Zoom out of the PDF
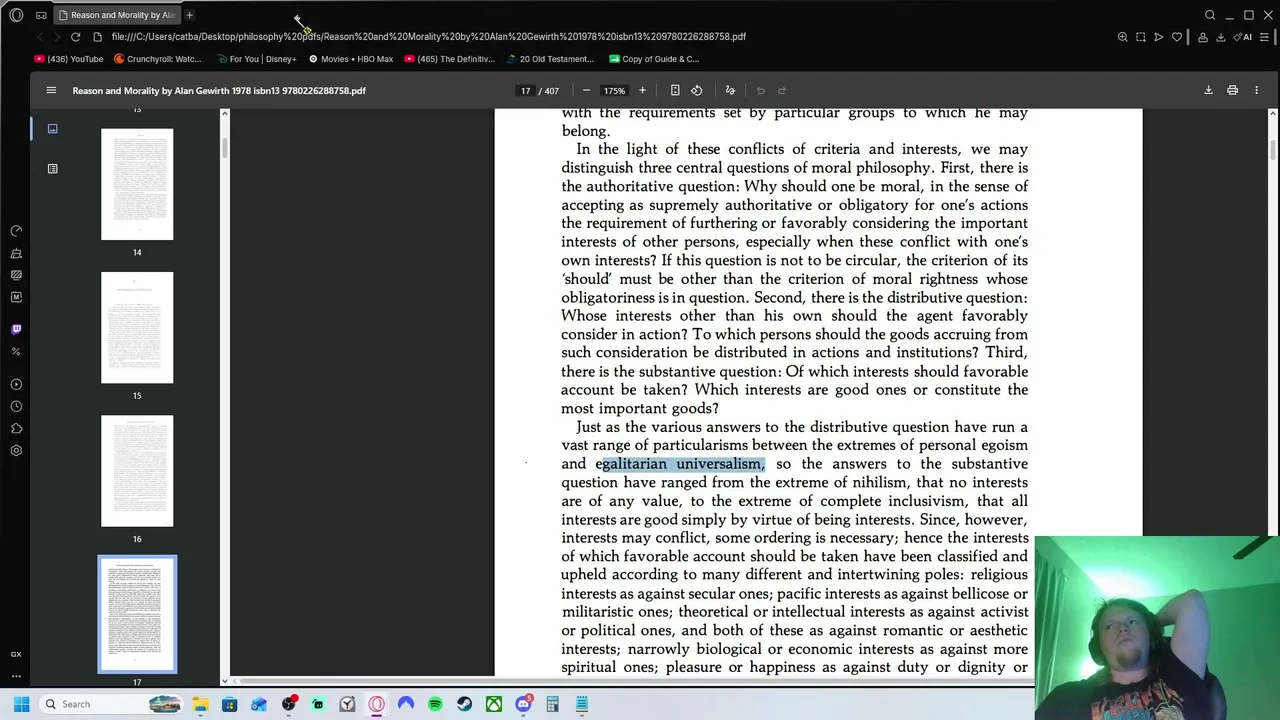The height and width of the screenshot is (720, 1280). coord(586,90)
